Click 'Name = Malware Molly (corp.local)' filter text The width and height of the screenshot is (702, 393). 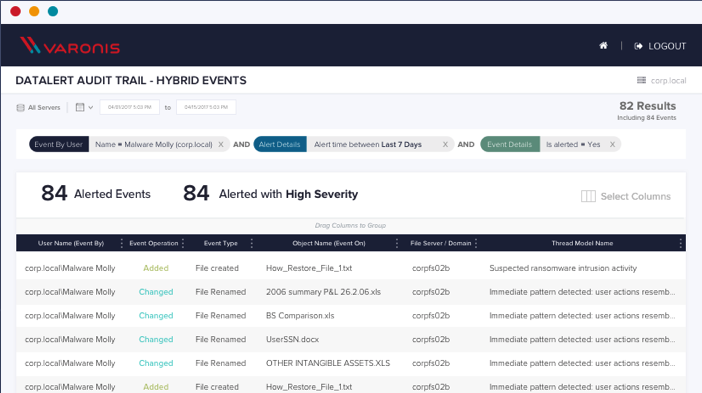coord(154,145)
